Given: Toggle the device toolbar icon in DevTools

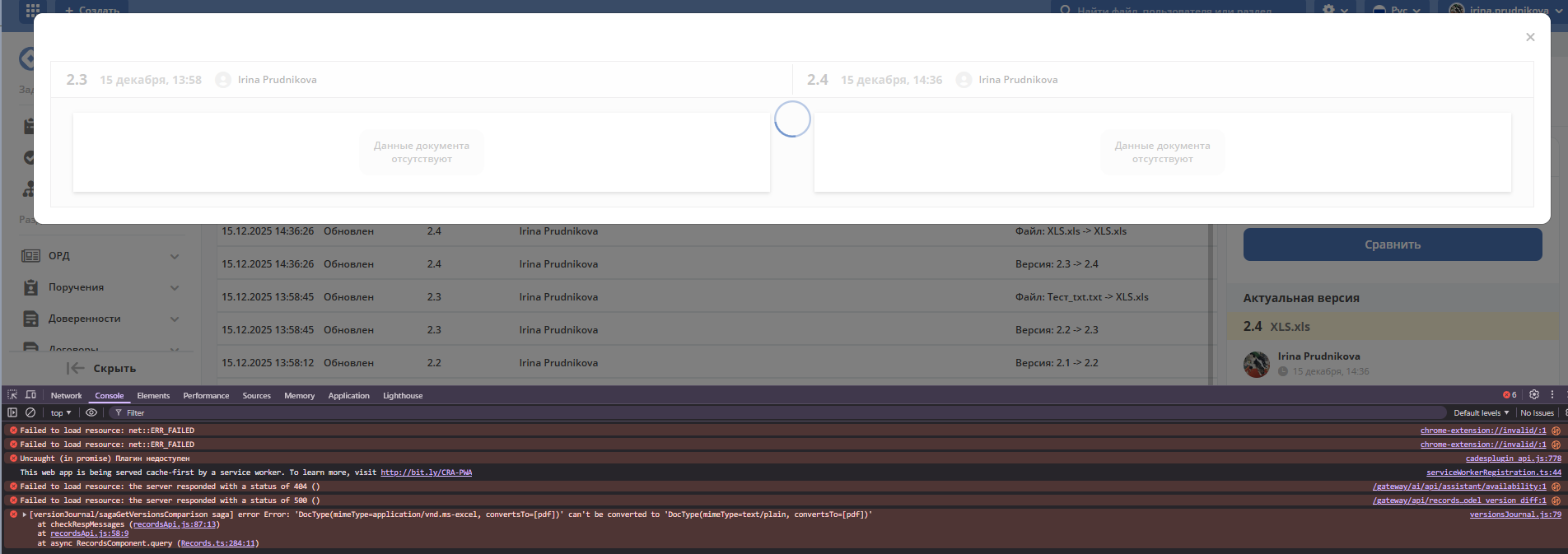Looking at the screenshot, I should click(x=30, y=395).
